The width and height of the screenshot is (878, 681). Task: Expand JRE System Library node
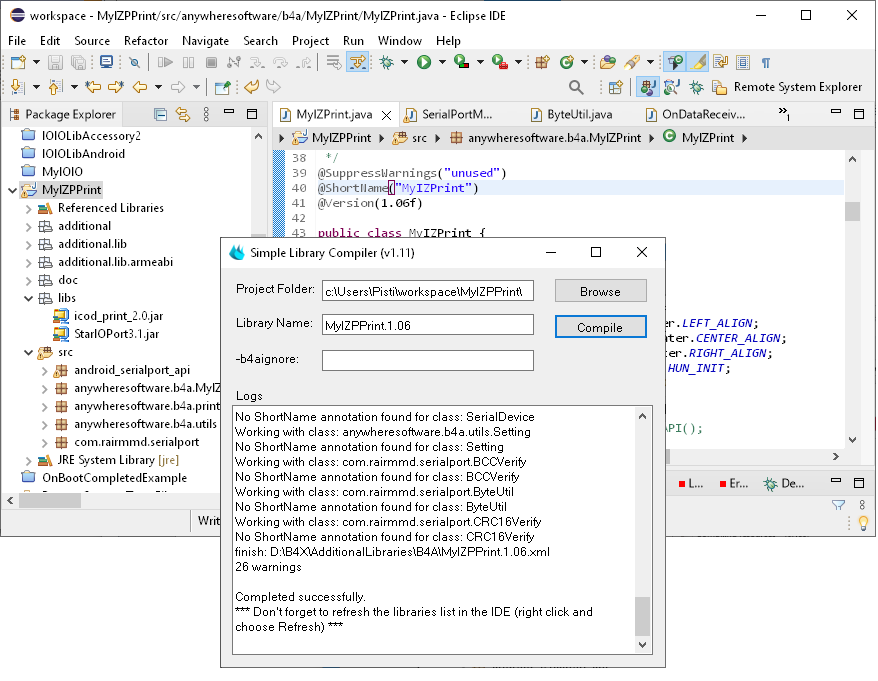click(29, 460)
